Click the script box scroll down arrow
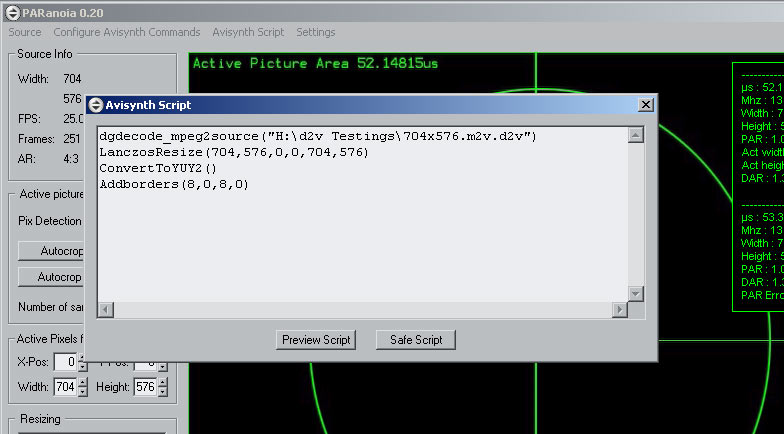The image size is (784, 434). point(636,294)
